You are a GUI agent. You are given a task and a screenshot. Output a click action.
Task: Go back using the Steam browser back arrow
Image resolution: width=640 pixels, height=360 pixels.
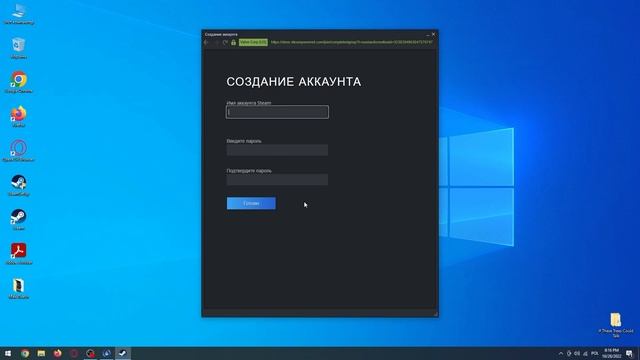click(207, 42)
